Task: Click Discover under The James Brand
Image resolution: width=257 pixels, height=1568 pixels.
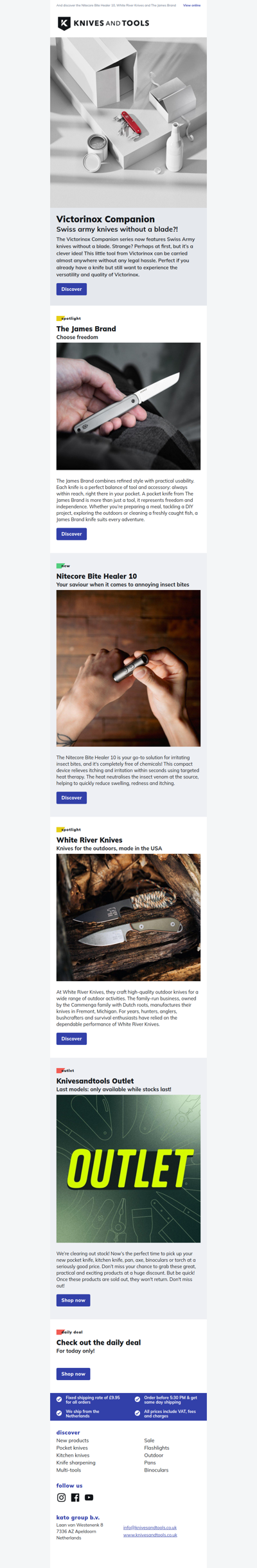Action: 71,533
